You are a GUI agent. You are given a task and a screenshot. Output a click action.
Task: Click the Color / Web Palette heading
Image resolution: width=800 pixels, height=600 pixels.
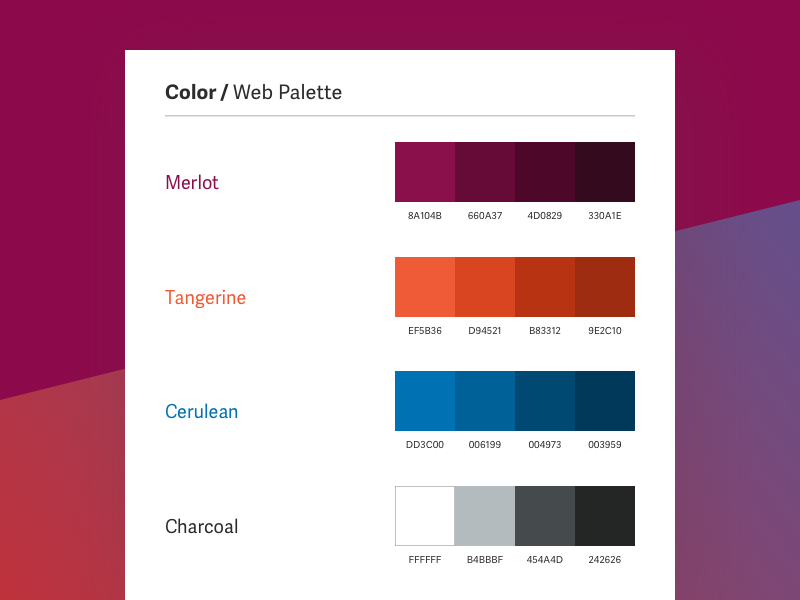point(253,93)
